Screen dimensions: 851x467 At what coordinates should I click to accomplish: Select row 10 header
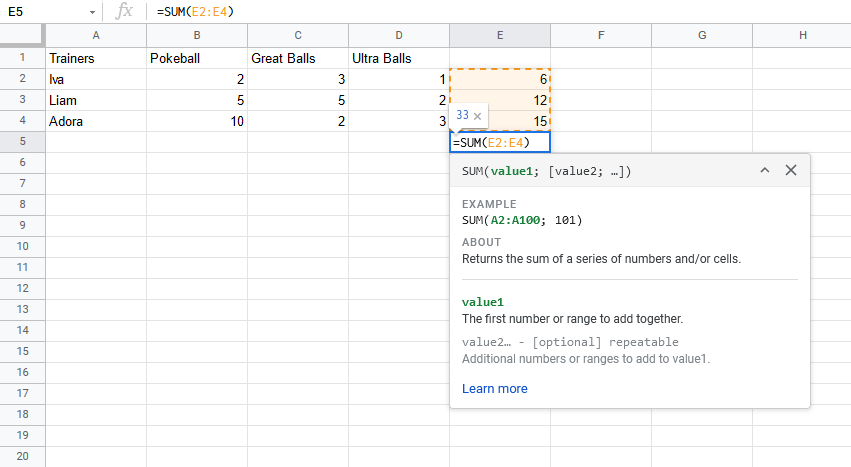tap(22, 246)
